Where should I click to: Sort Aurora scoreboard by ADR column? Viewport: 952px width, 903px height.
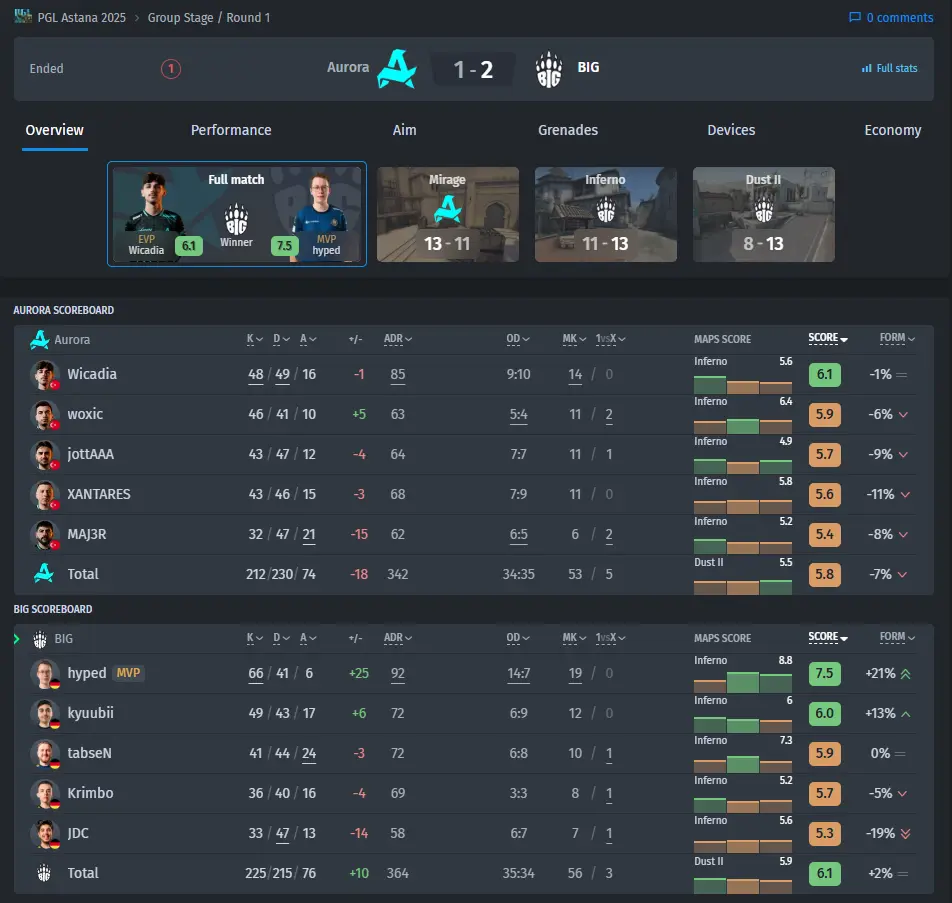[398, 339]
